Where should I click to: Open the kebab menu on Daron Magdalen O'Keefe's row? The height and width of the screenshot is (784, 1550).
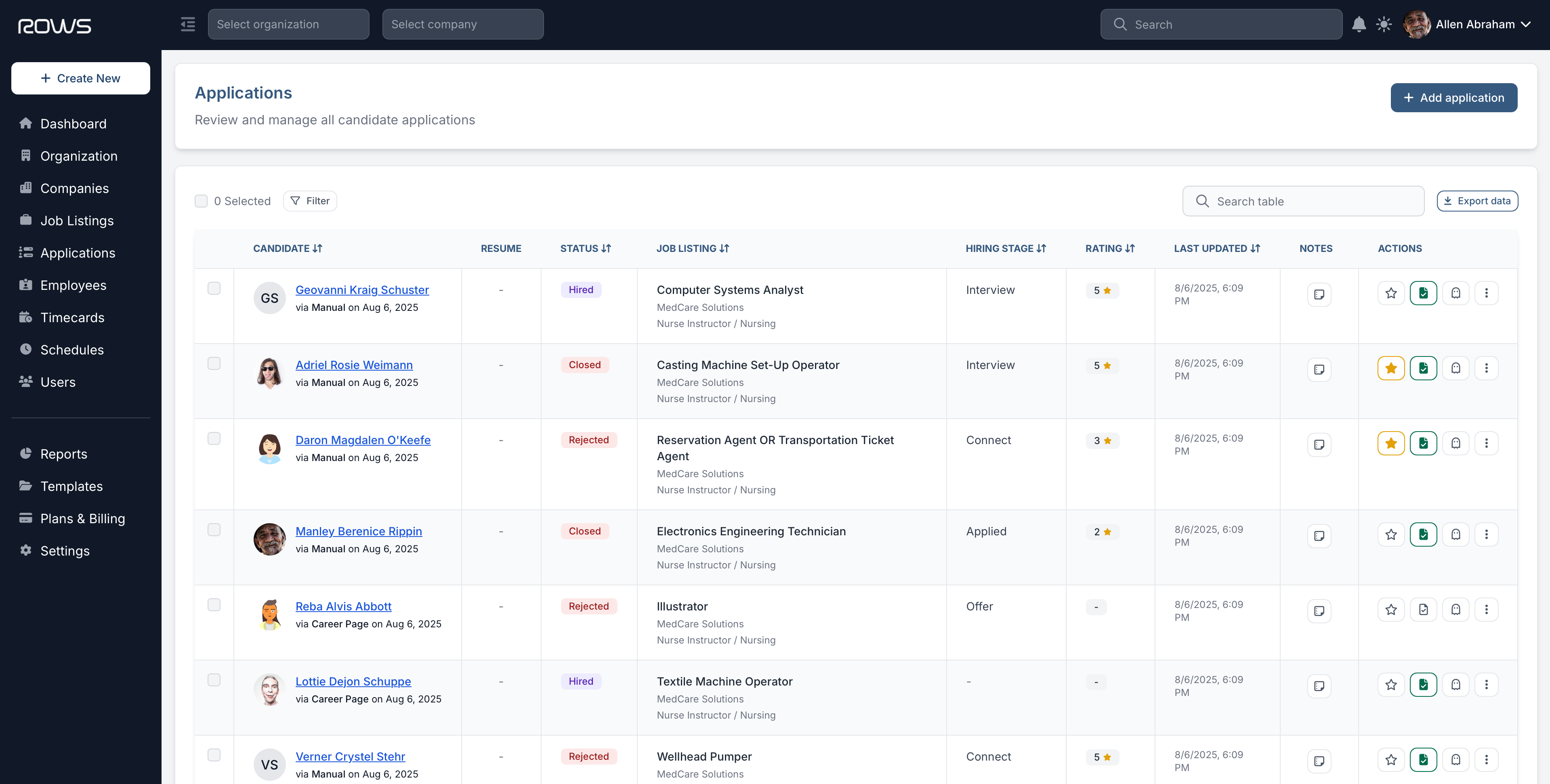tap(1487, 443)
